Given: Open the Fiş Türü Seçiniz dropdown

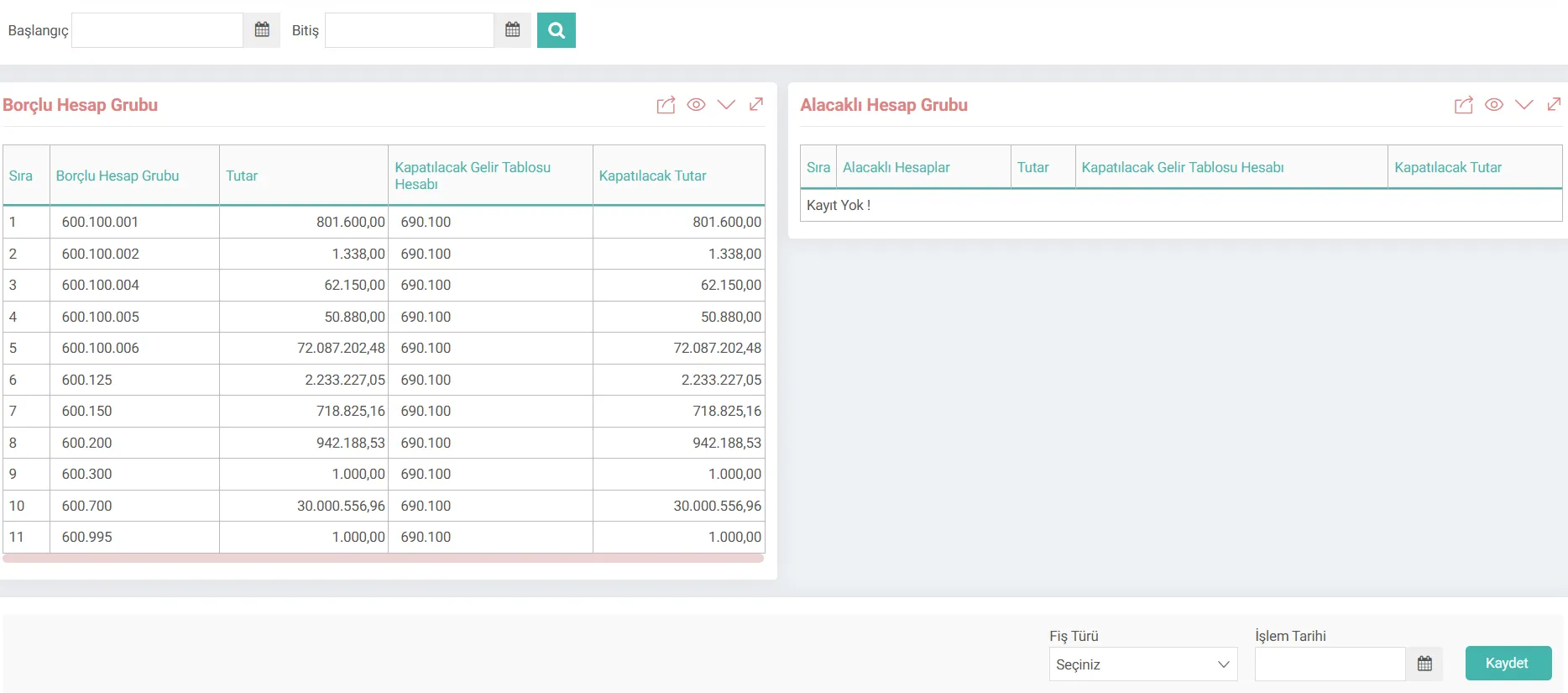Looking at the screenshot, I should 1143,664.
